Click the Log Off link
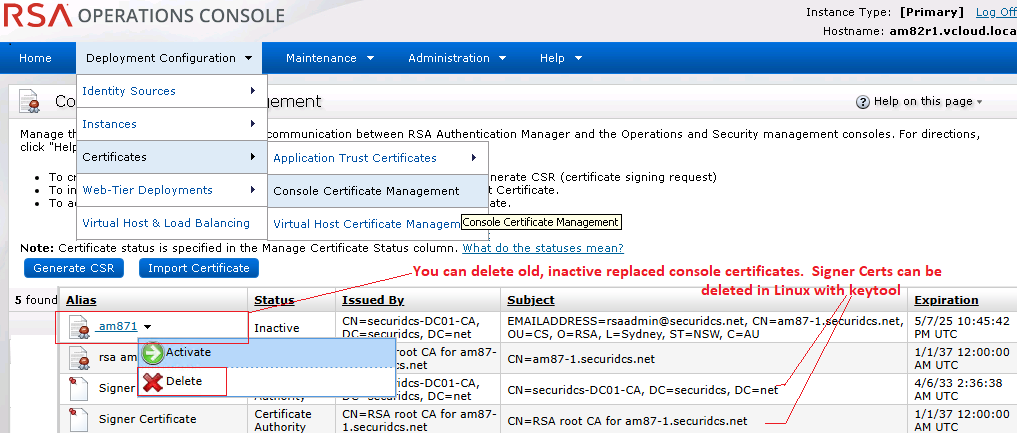 [995, 12]
